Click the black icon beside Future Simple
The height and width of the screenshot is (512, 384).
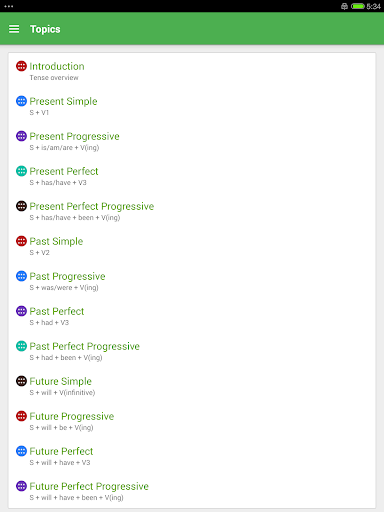coord(21,381)
